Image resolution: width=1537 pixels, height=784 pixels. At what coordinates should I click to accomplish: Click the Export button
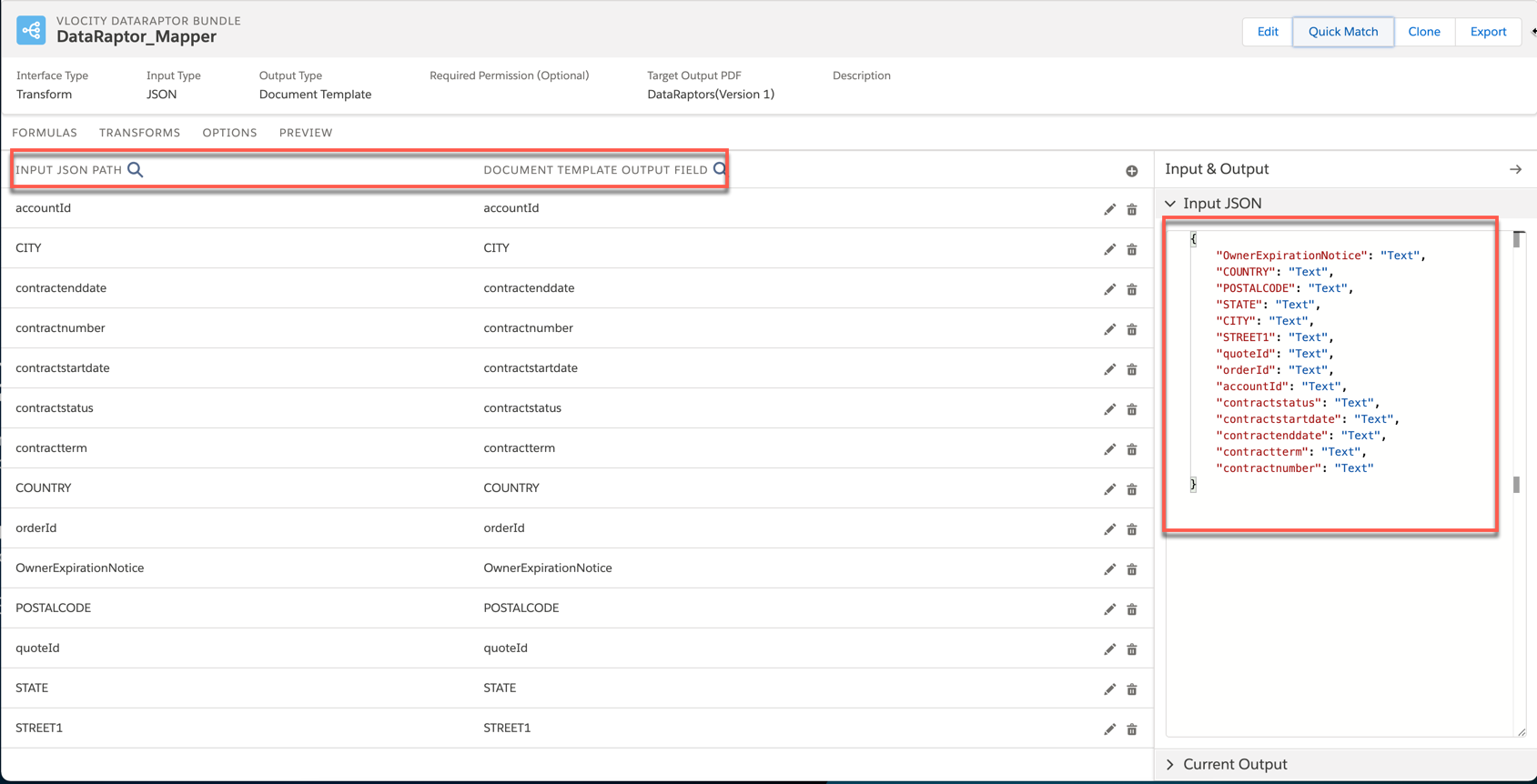pyautogui.click(x=1488, y=32)
